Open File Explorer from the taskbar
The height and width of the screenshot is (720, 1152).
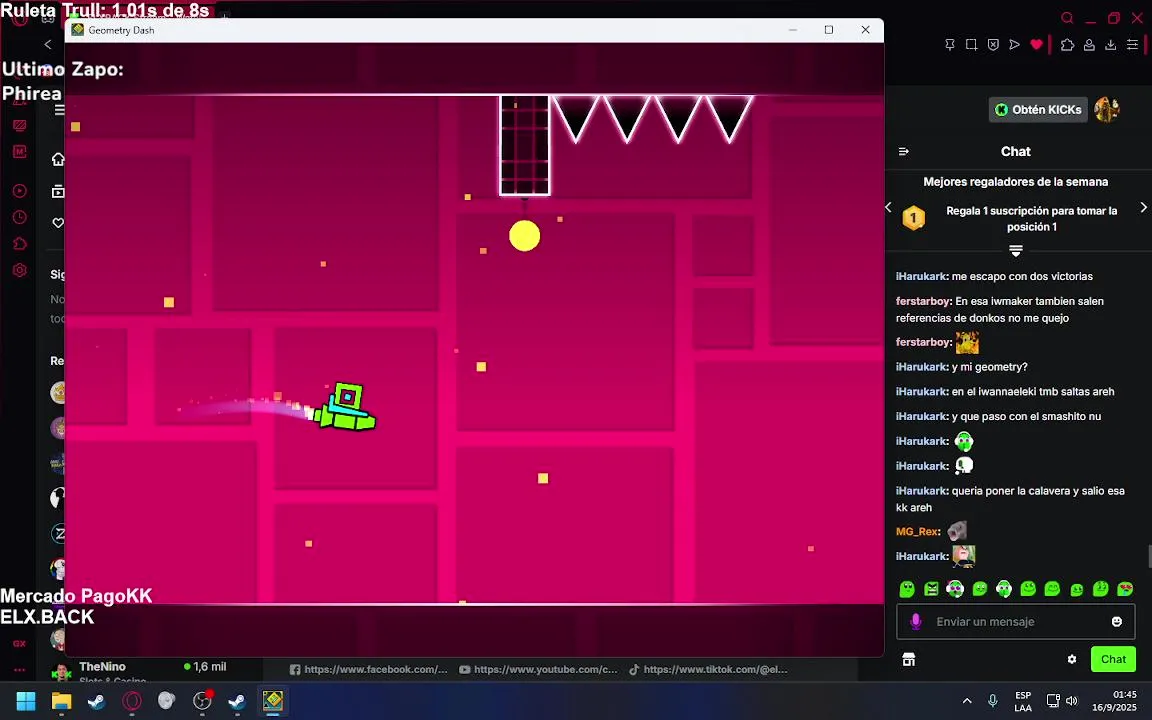click(x=62, y=701)
